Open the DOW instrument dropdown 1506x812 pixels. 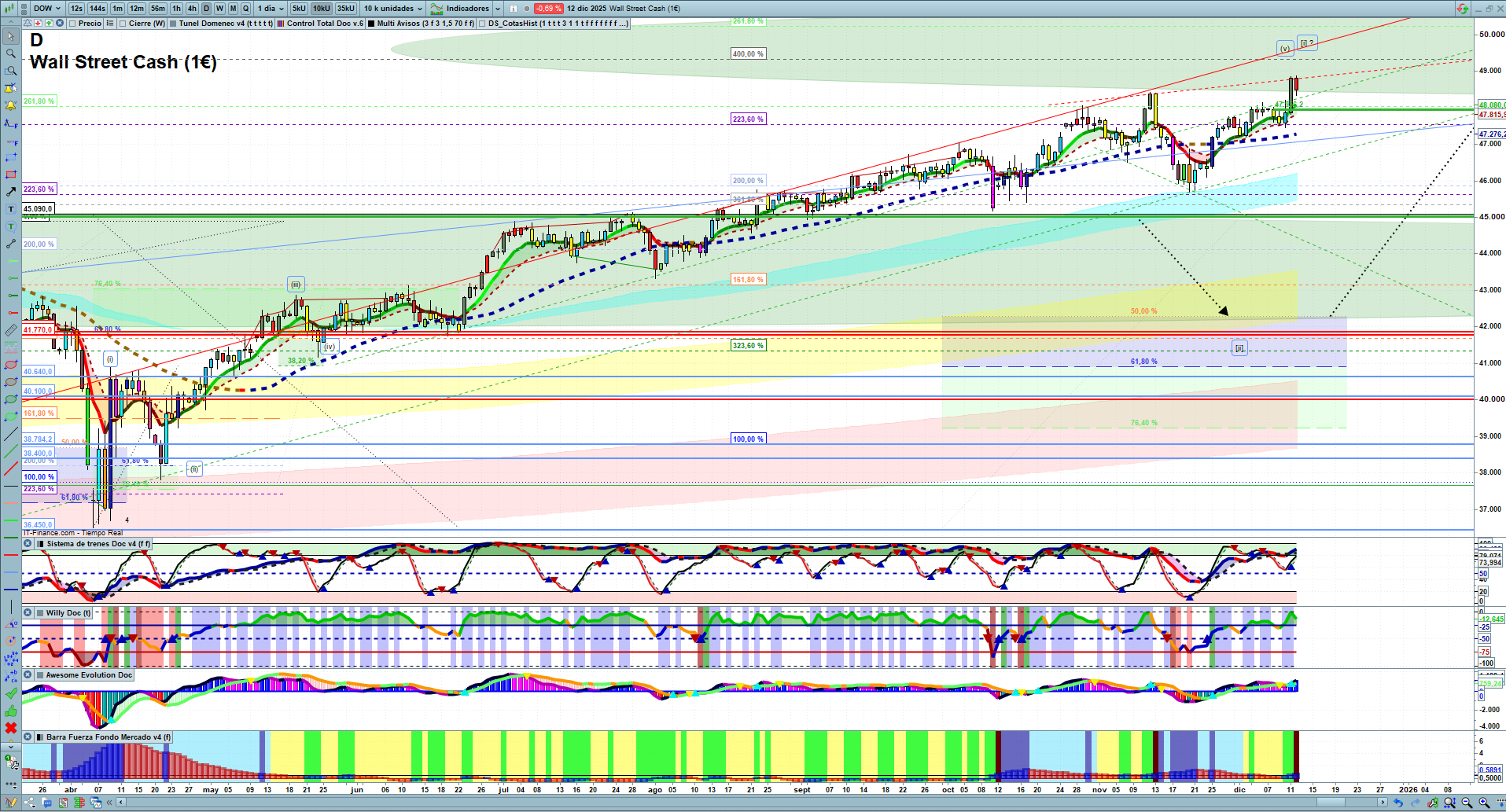click(x=47, y=9)
